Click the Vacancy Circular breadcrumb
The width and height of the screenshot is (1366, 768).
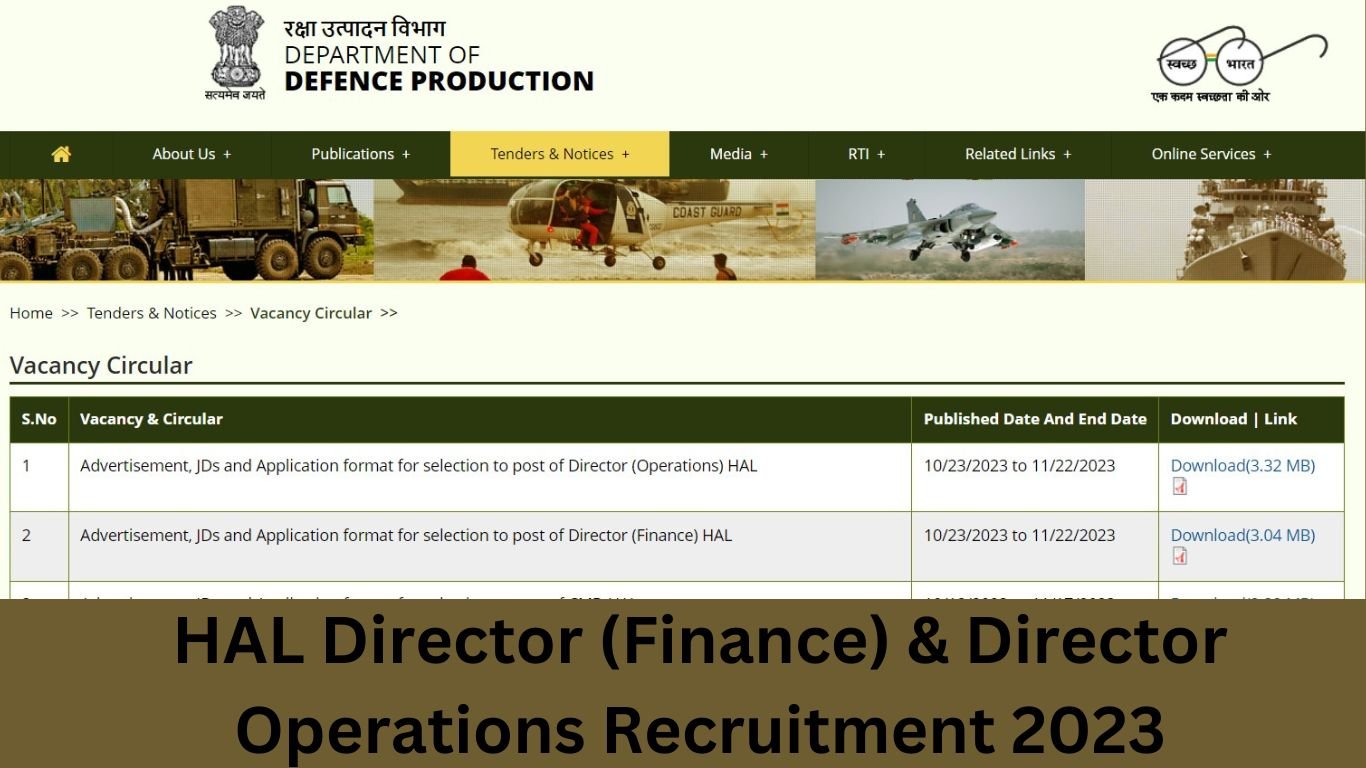click(x=310, y=313)
